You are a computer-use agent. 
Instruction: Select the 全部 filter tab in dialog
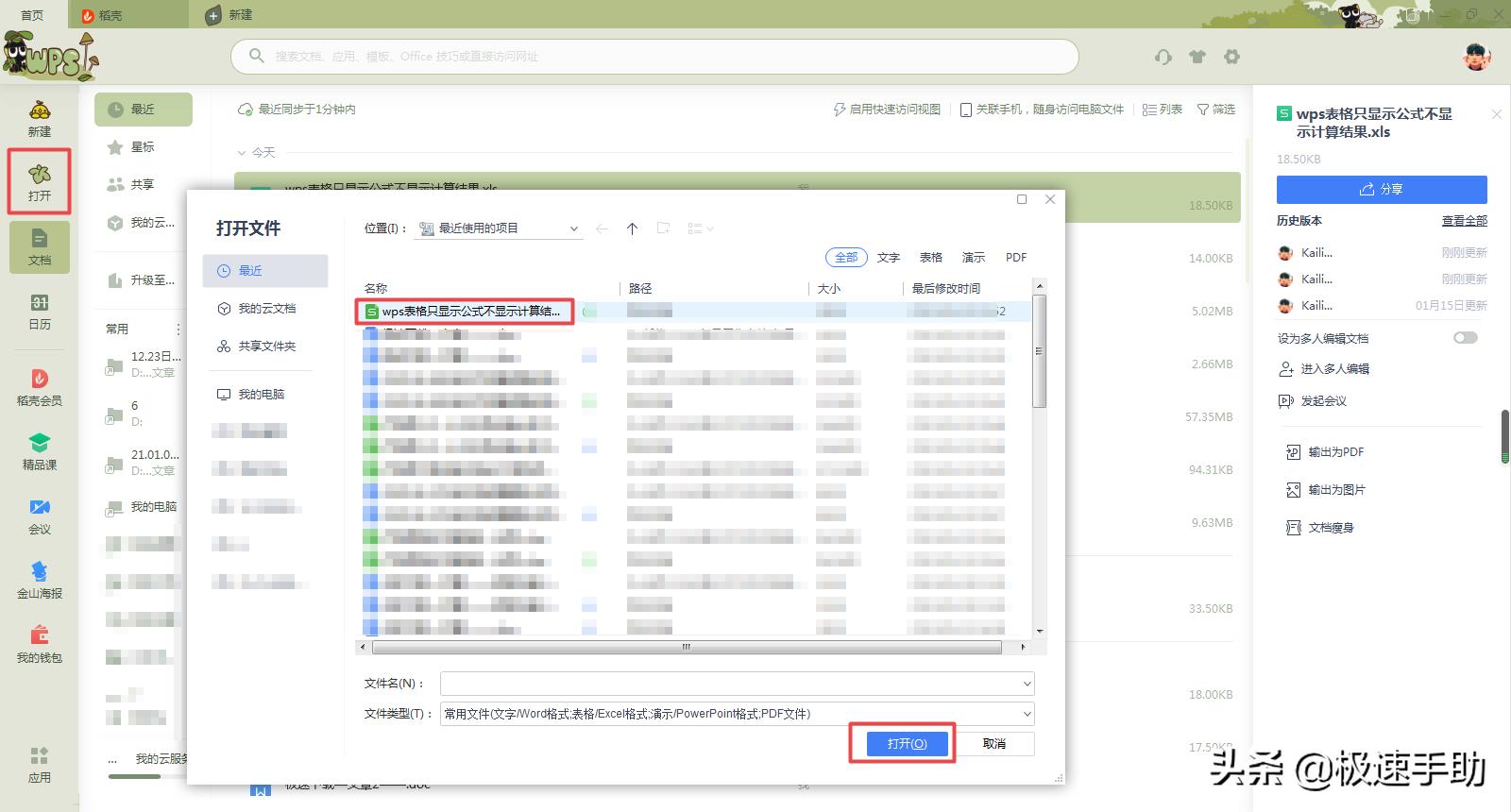point(846,257)
